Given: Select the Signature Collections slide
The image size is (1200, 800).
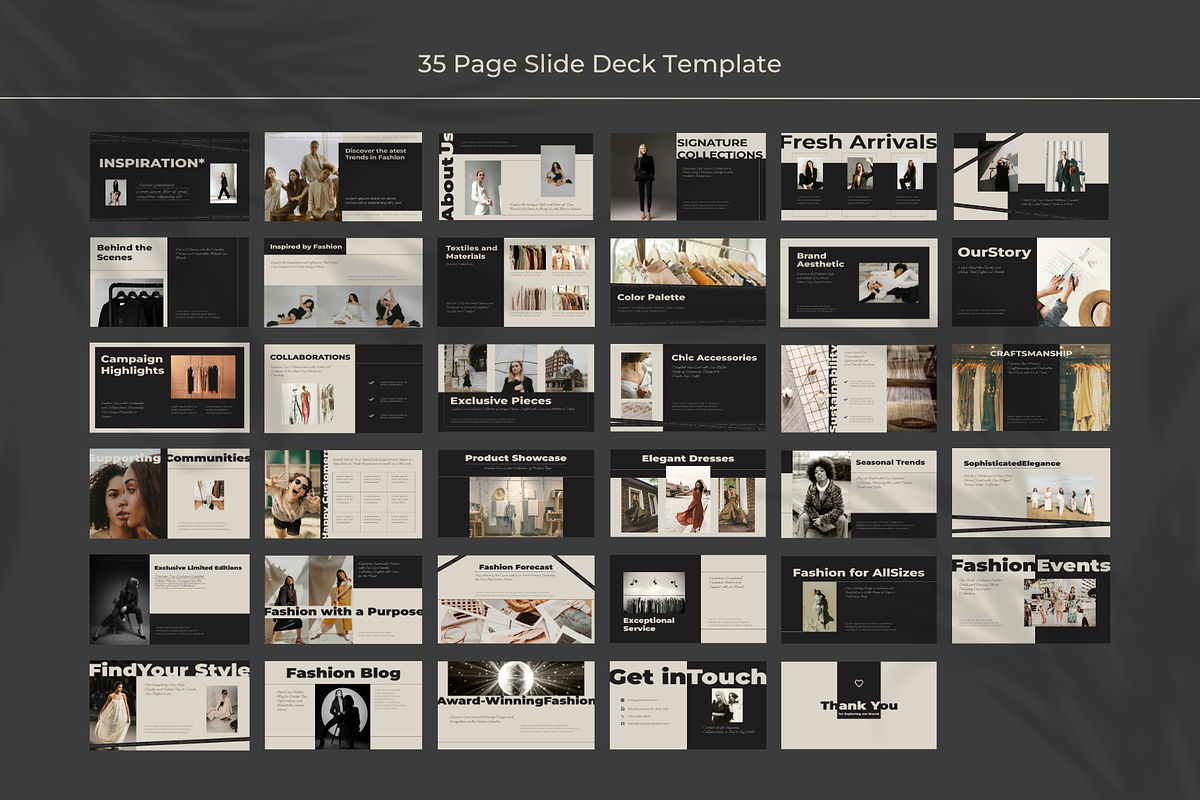Looking at the screenshot, I should point(688,177).
